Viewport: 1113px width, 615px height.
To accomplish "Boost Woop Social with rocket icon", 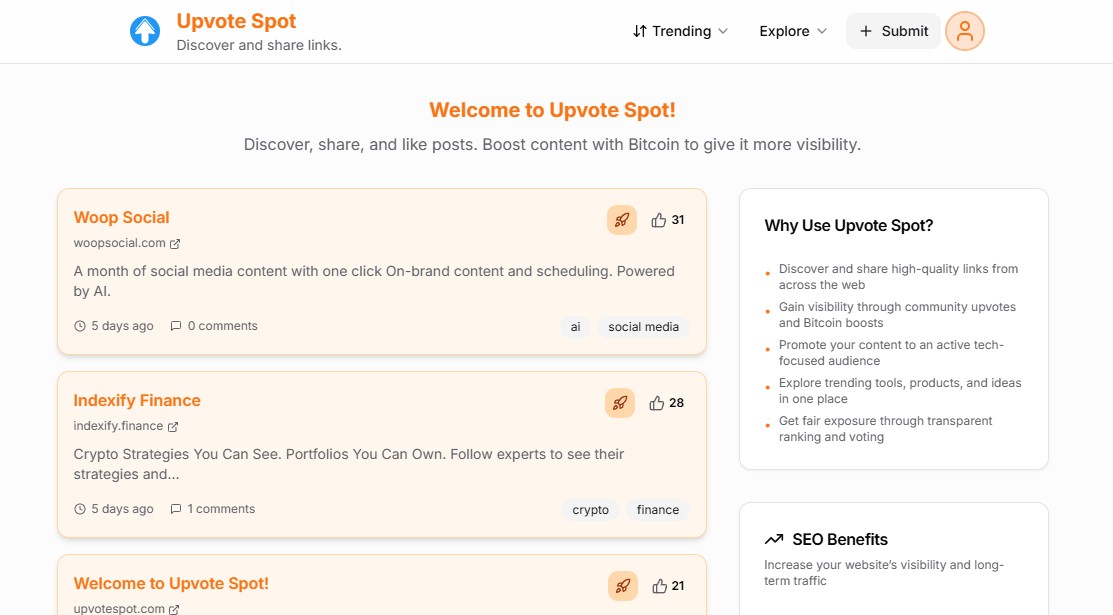I will tap(622, 220).
